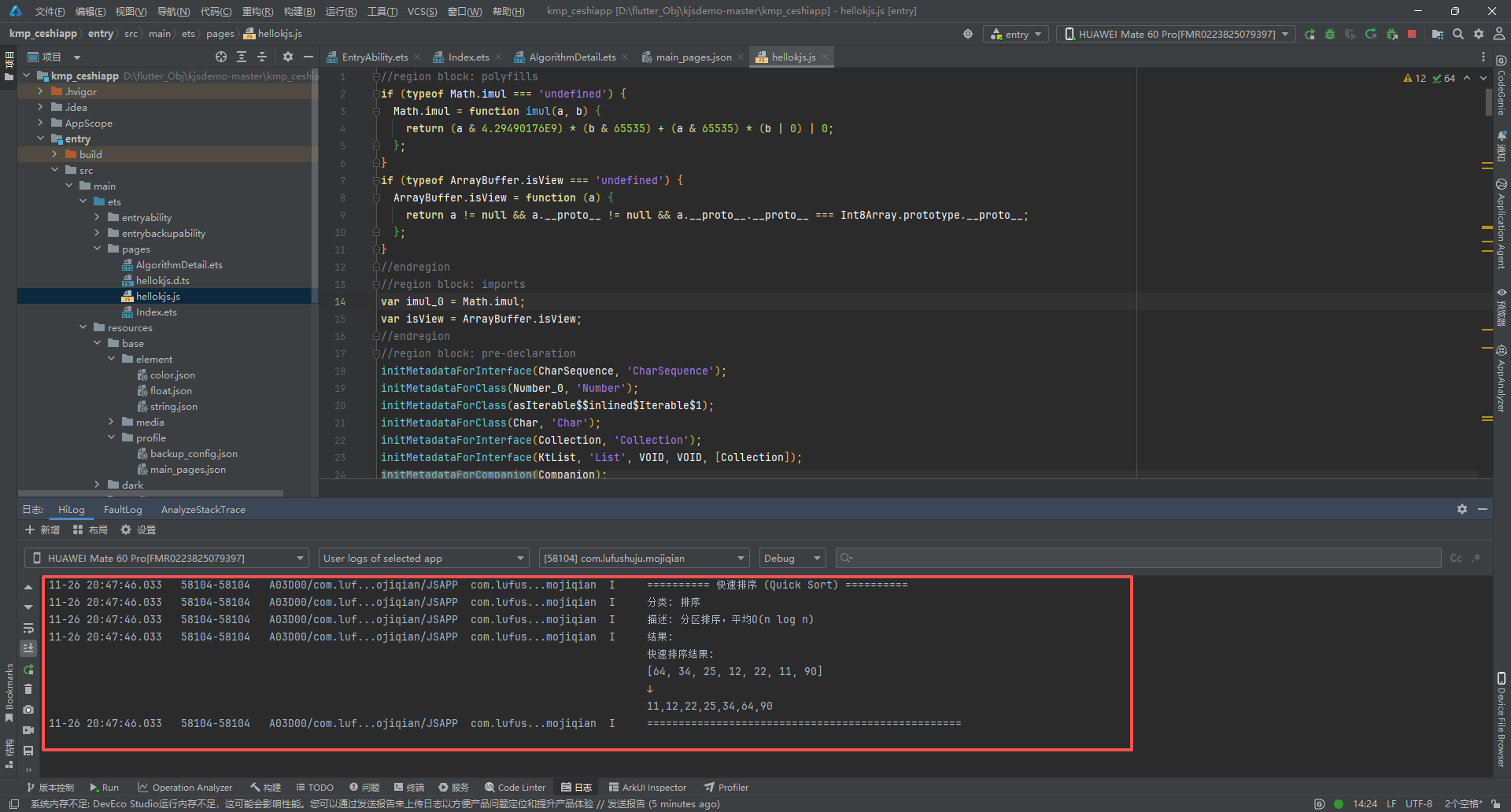This screenshot has width=1511, height=812.
Task: Restart the HiLog log capture
Action: pos(28,669)
